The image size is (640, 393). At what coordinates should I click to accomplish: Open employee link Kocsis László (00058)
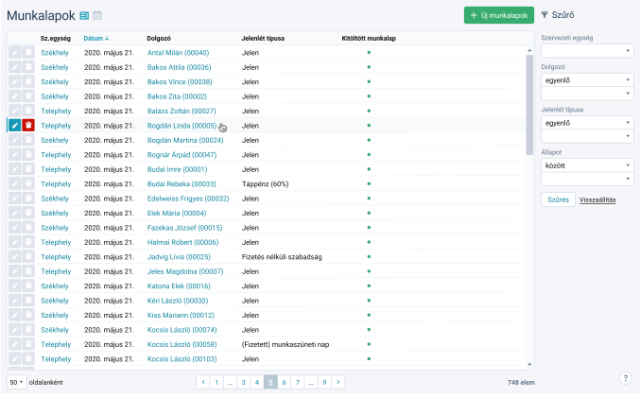(182, 344)
